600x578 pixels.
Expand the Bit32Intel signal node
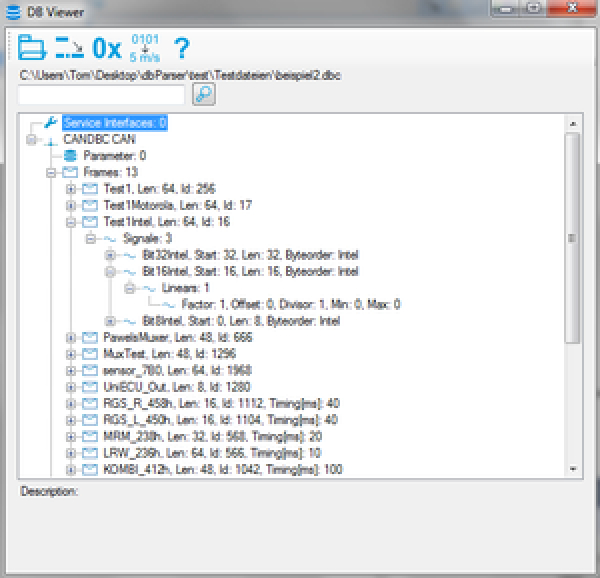coord(110,255)
